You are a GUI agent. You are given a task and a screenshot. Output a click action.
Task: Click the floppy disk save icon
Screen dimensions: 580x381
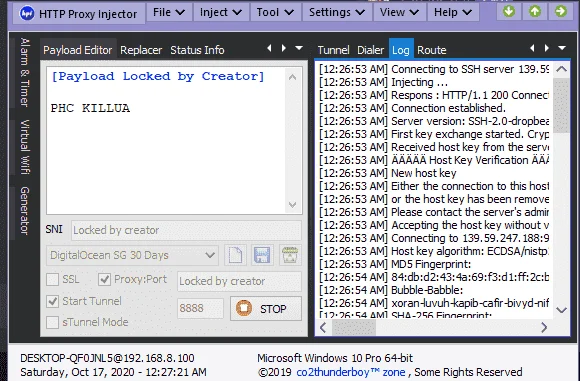262,255
